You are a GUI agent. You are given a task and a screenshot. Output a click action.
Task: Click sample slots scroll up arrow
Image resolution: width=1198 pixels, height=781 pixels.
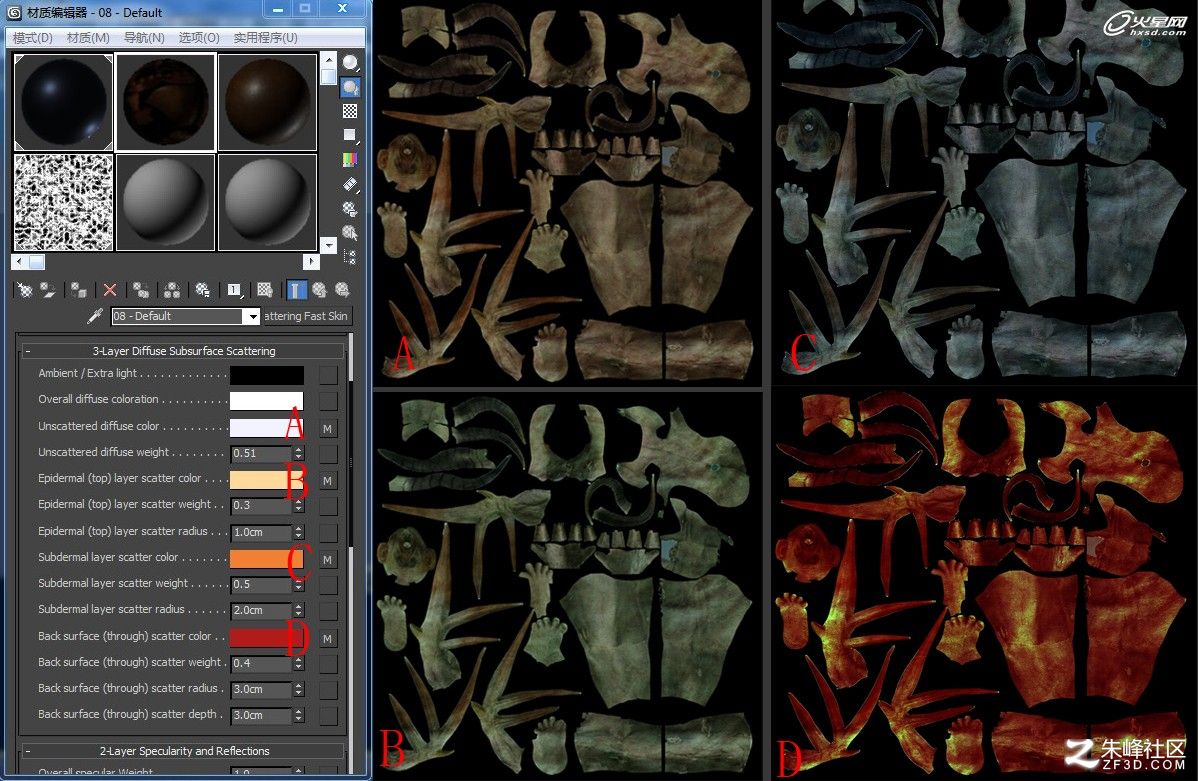(x=329, y=60)
